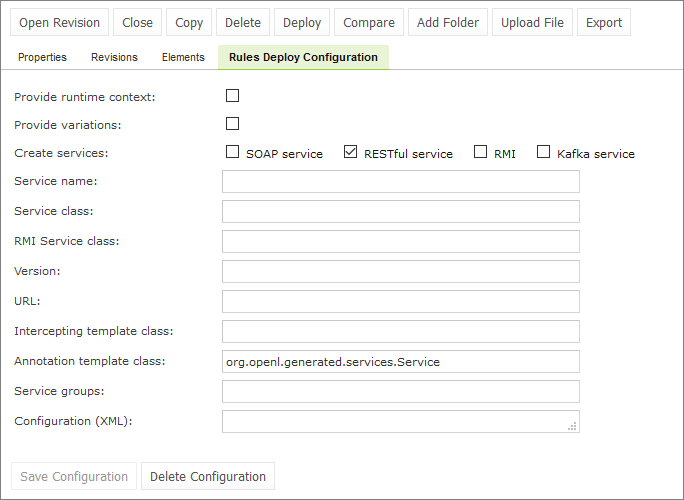Viewport: 684px width, 500px height.
Task: Focus the Annotation template class field
Action: point(400,362)
